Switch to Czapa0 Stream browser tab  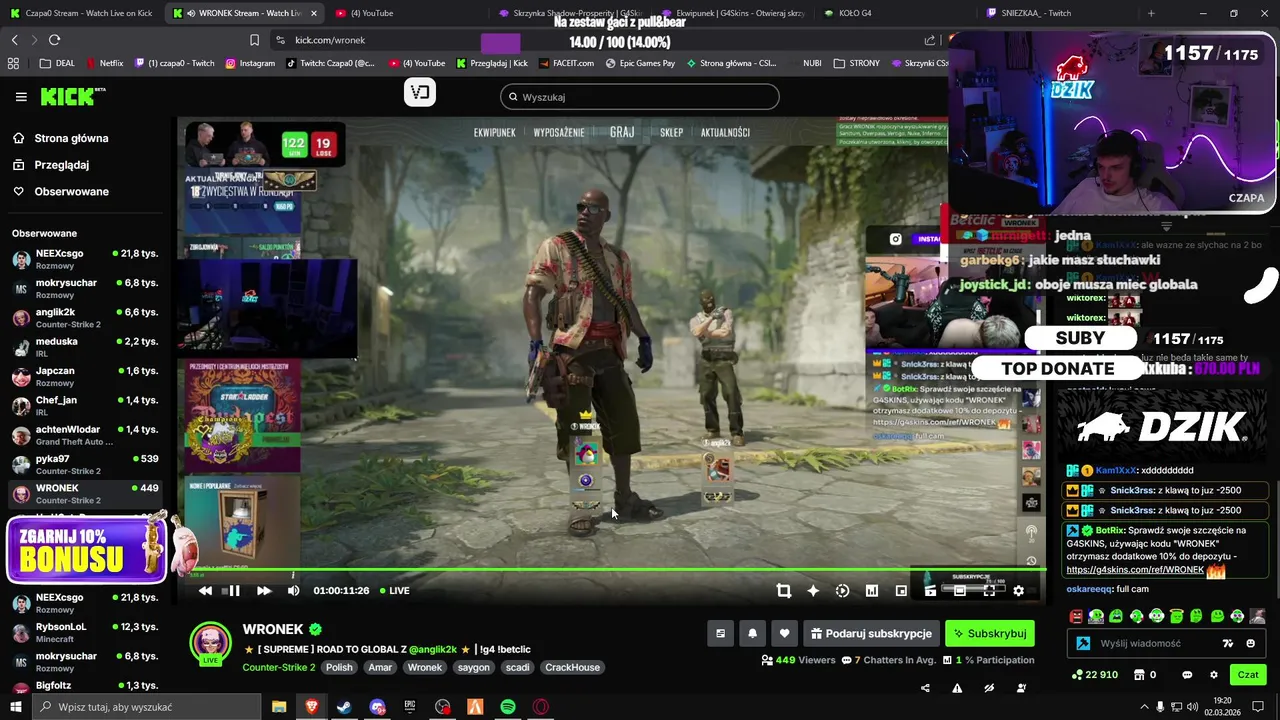click(x=82, y=13)
